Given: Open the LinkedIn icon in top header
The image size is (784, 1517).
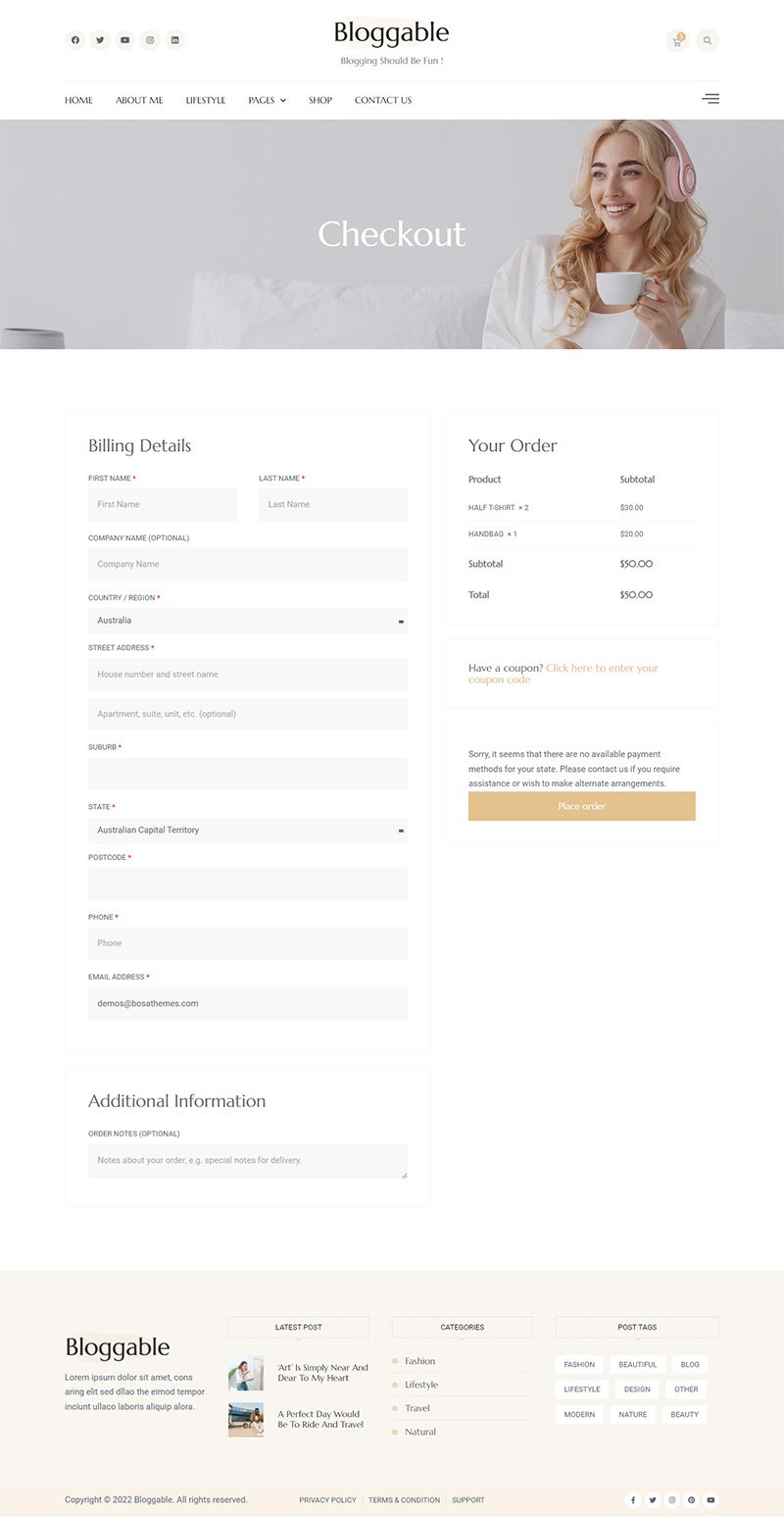Looking at the screenshot, I should (175, 40).
